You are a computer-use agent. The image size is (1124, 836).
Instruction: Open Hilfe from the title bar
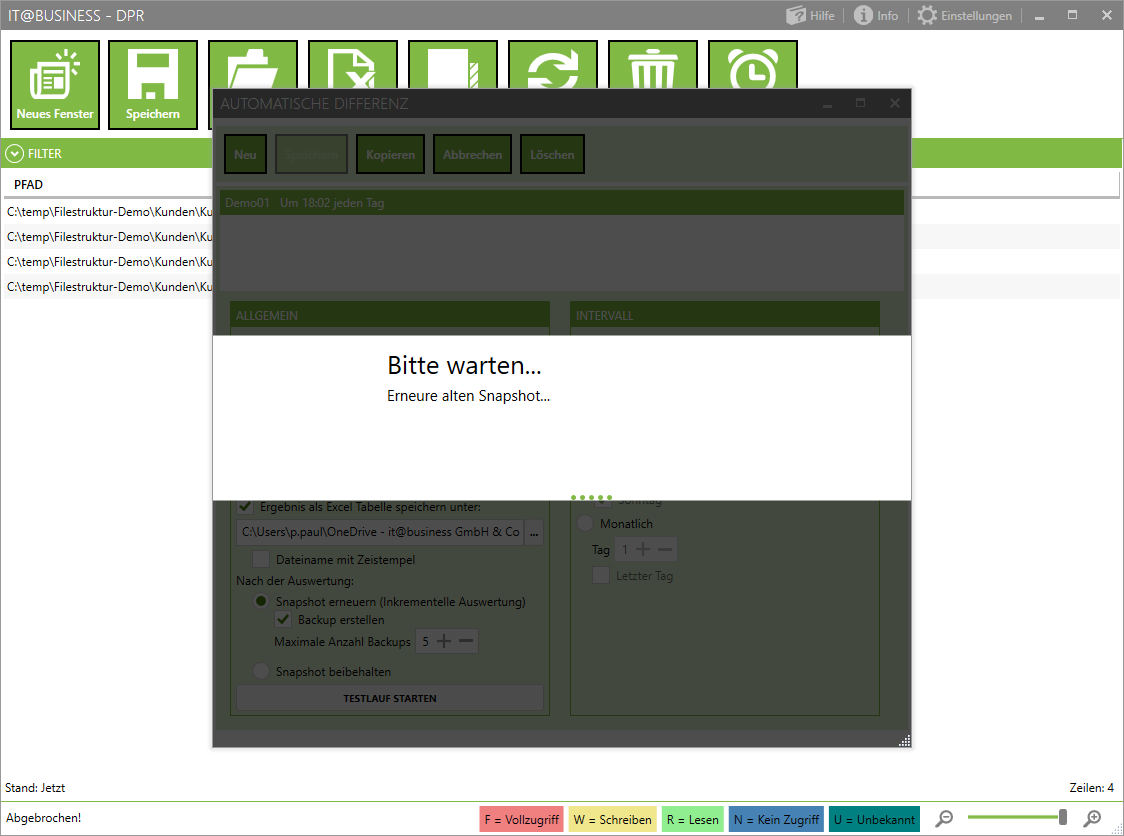[810, 15]
